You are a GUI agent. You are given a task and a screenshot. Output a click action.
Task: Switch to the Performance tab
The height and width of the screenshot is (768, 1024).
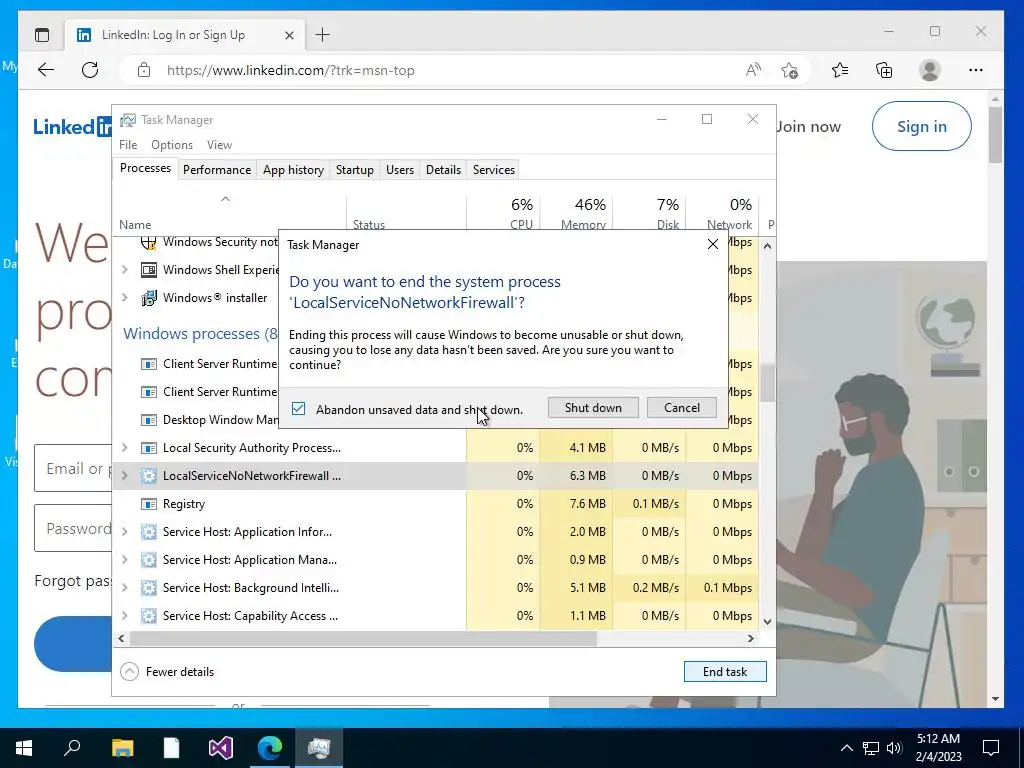(217, 170)
